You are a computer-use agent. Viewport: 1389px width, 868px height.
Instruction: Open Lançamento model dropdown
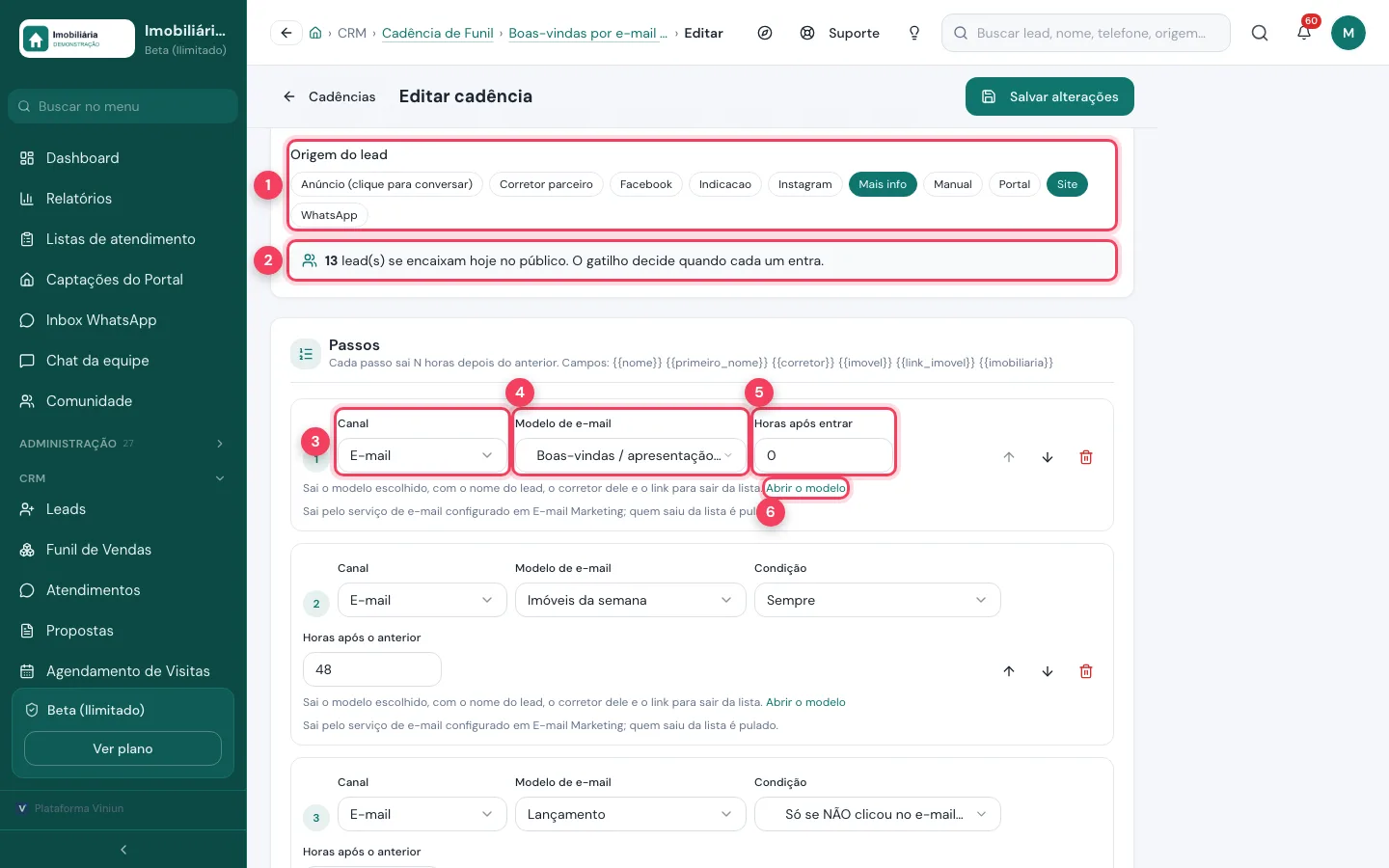point(631,814)
